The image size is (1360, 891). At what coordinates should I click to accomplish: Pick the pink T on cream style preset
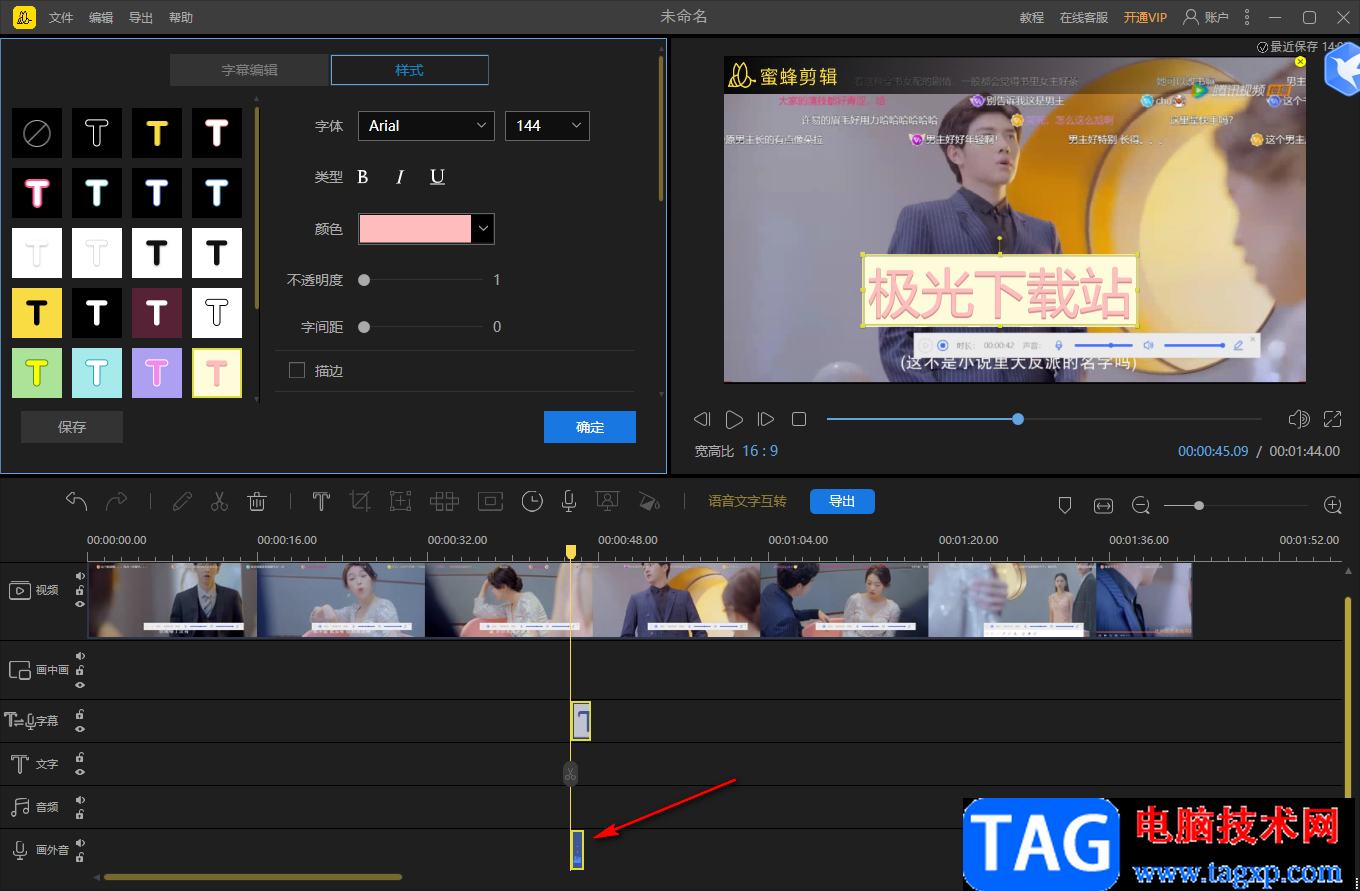(x=217, y=373)
